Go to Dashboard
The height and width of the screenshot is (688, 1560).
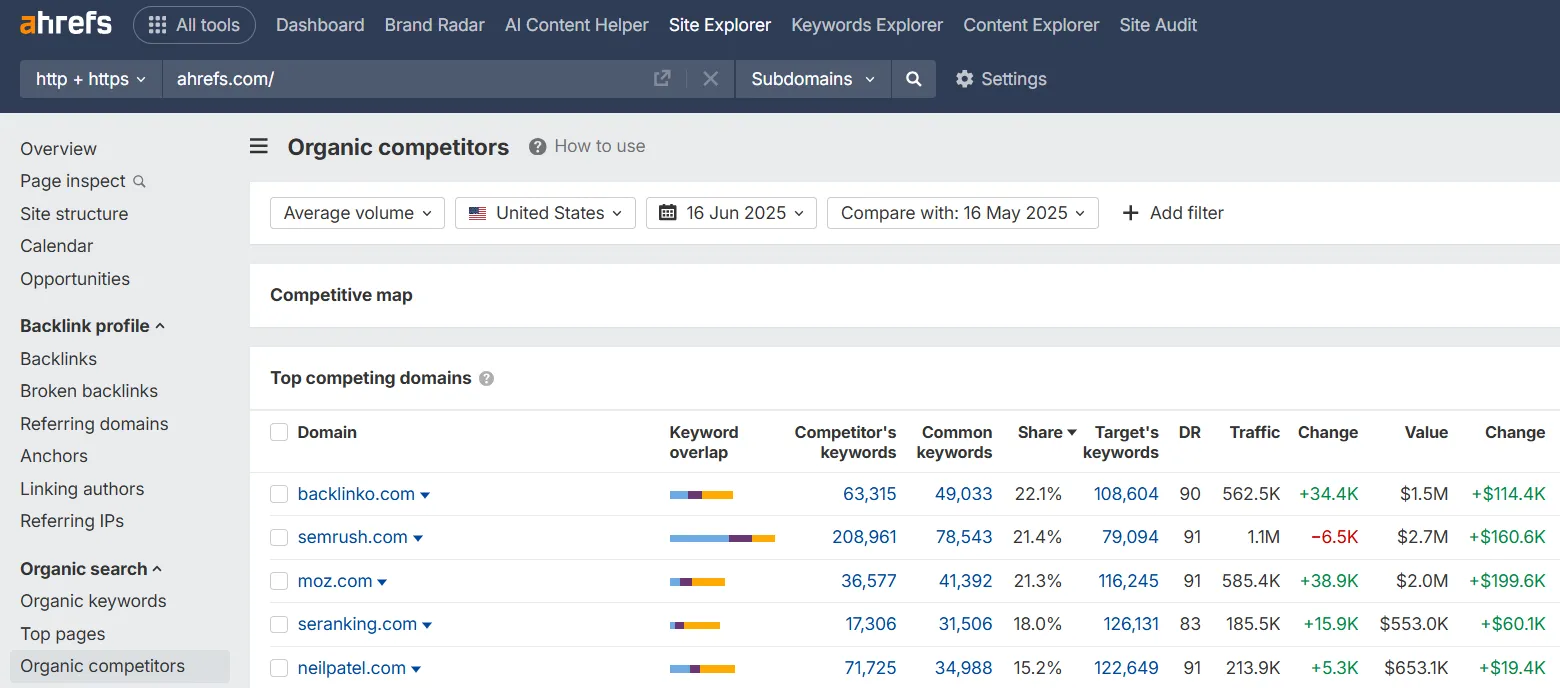pyautogui.click(x=320, y=25)
